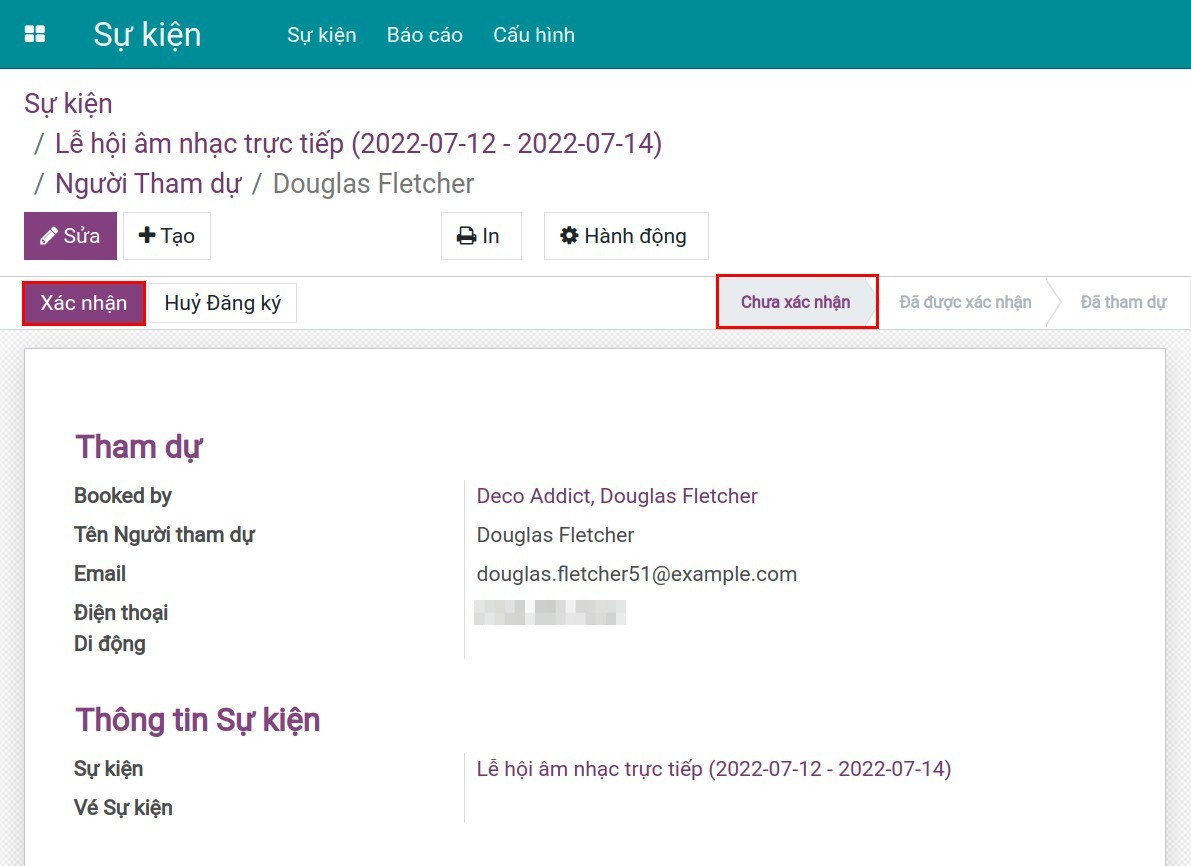This screenshot has width=1191, height=866.
Task: Click the plus icon on Tạo button
Action: pyautogui.click(x=147, y=236)
